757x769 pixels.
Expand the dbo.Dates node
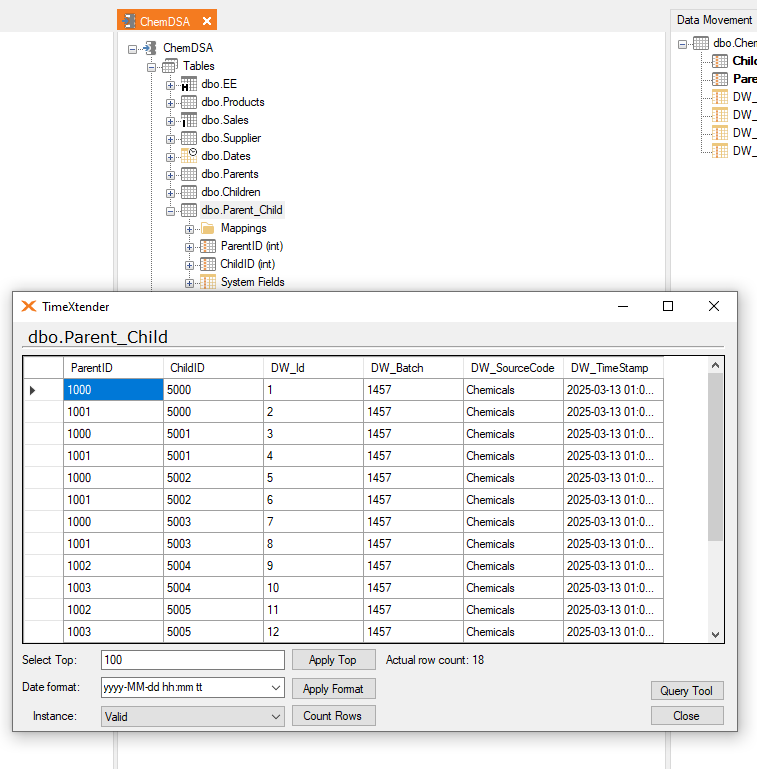coord(170,157)
